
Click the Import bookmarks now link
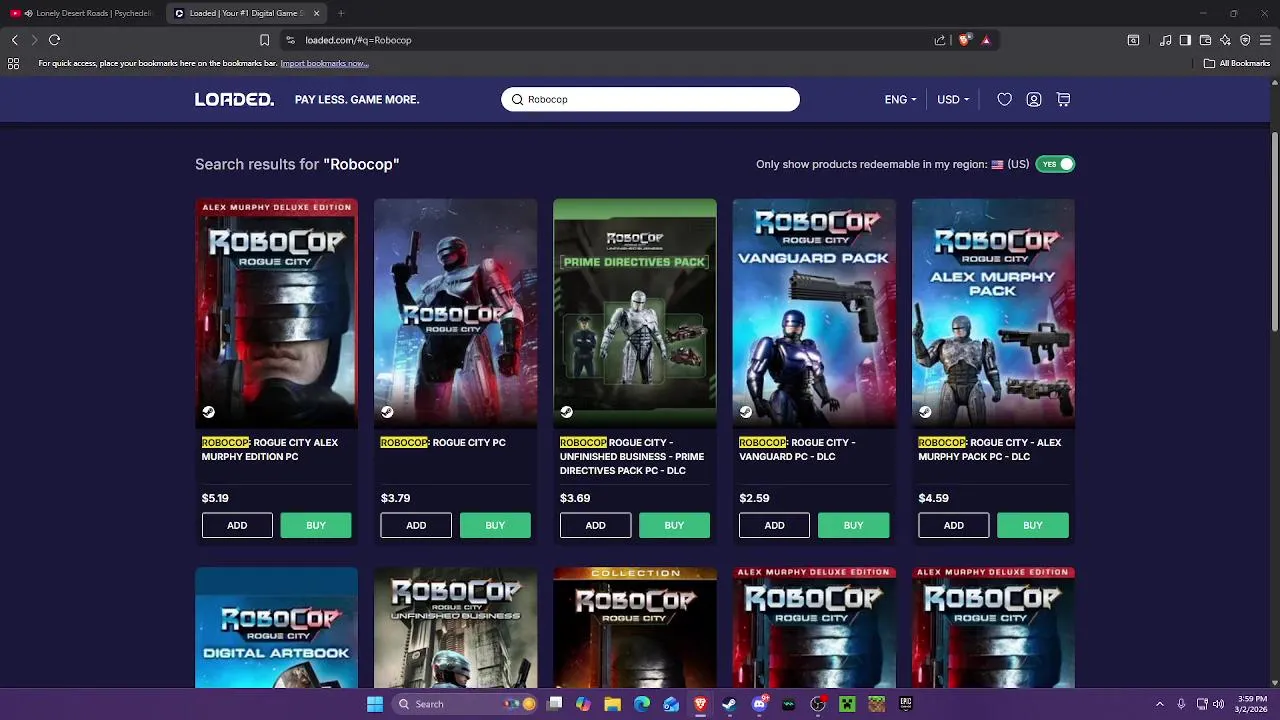pos(324,63)
